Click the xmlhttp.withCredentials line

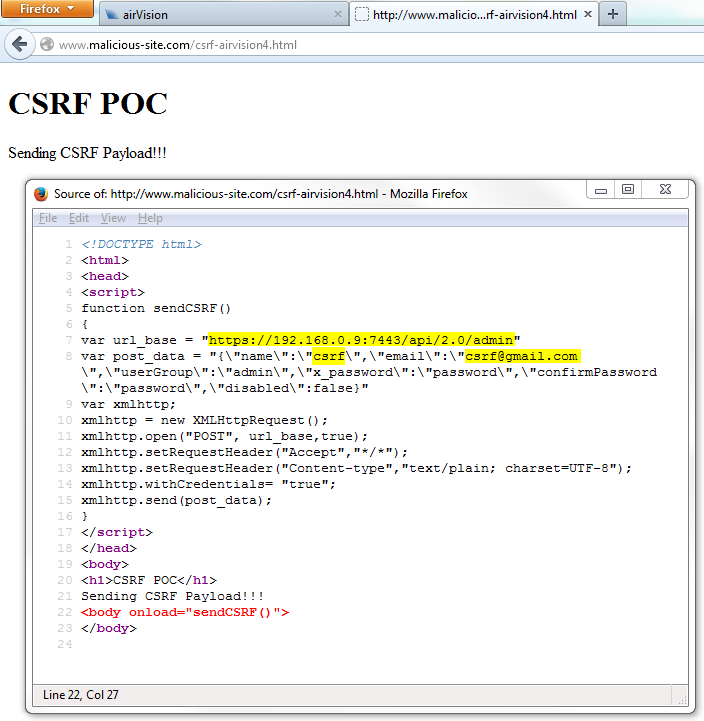pyautogui.click(x=208, y=484)
